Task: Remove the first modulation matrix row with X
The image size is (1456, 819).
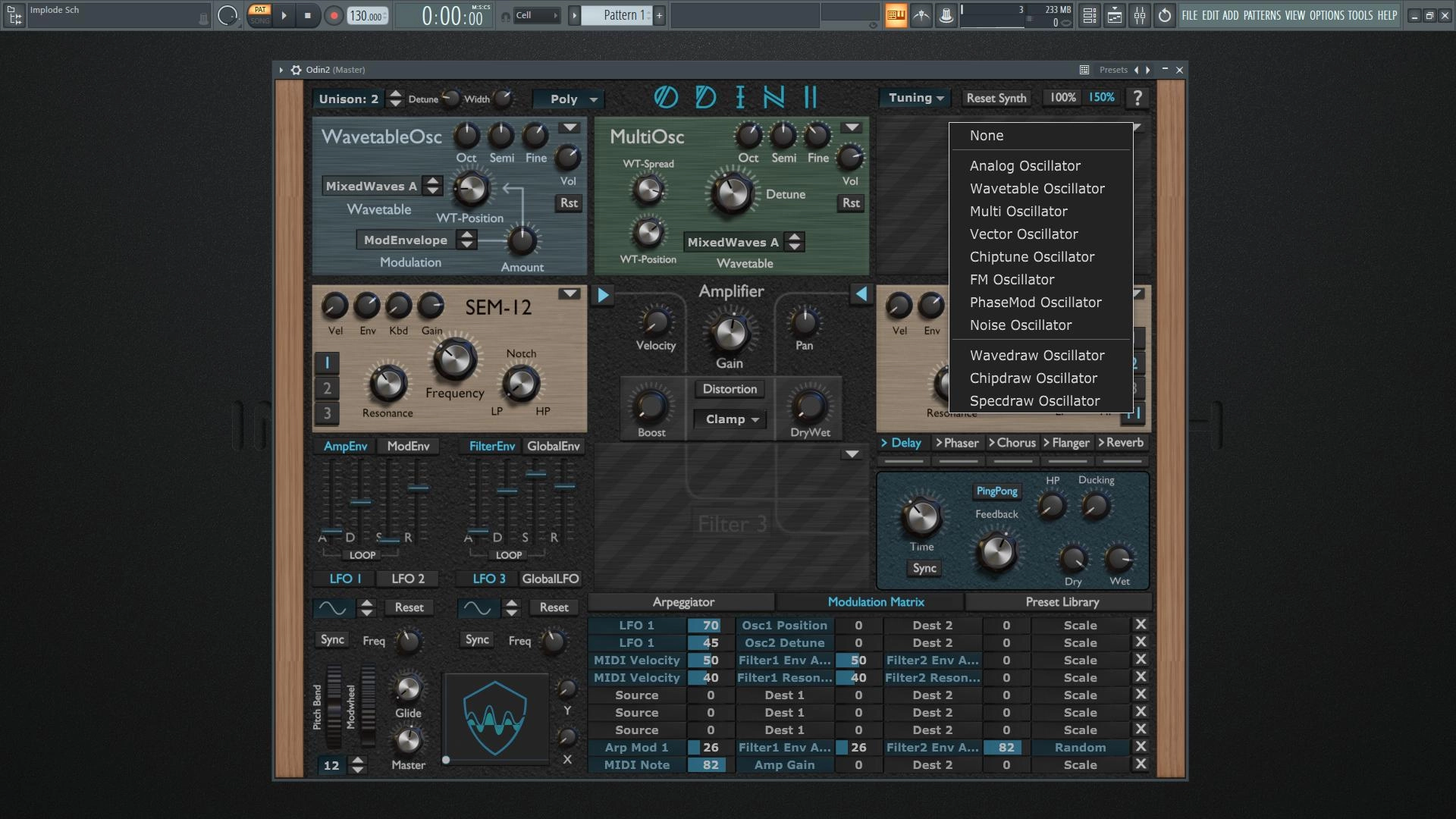Action: pos(1140,625)
